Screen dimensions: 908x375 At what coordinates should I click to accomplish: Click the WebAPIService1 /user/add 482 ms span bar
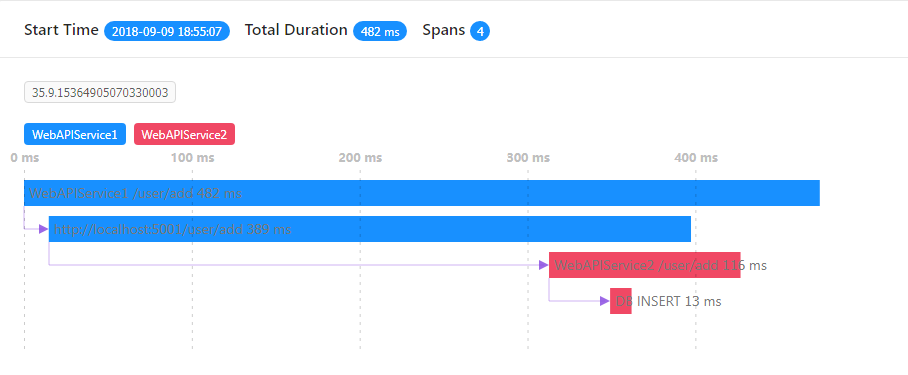pyautogui.click(x=422, y=193)
